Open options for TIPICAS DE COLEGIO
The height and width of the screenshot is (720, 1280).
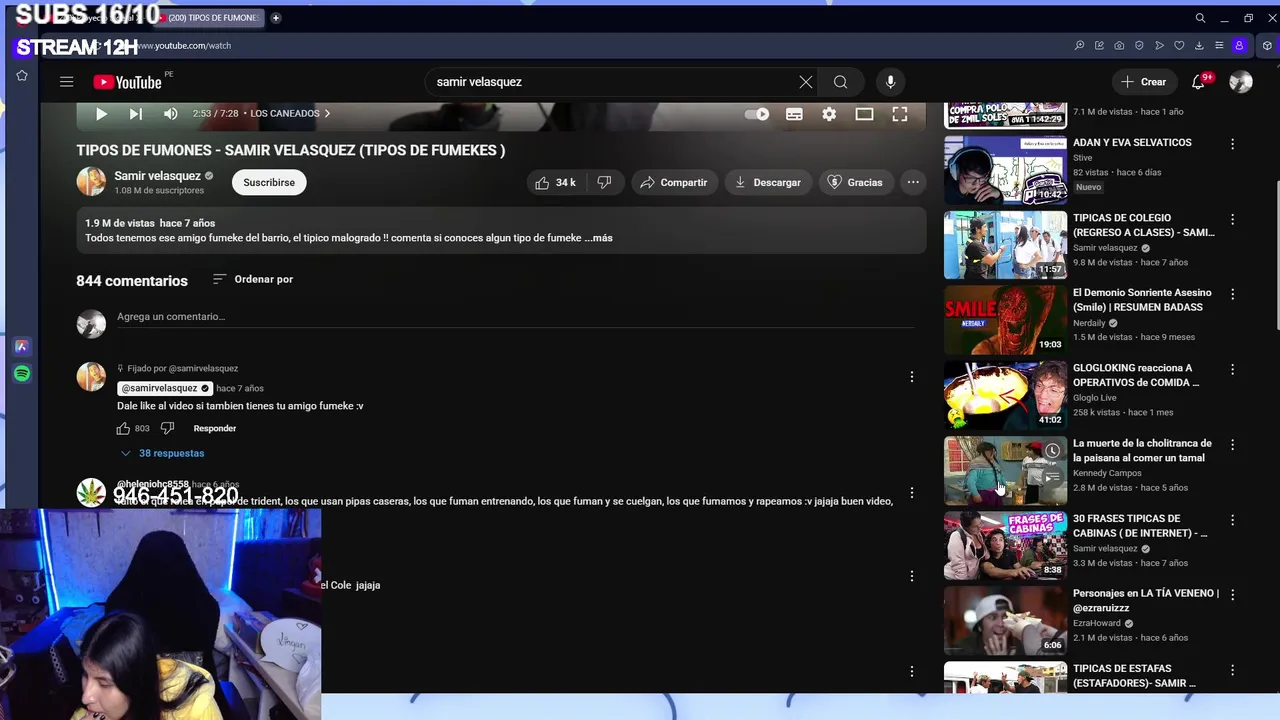[x=1232, y=219]
